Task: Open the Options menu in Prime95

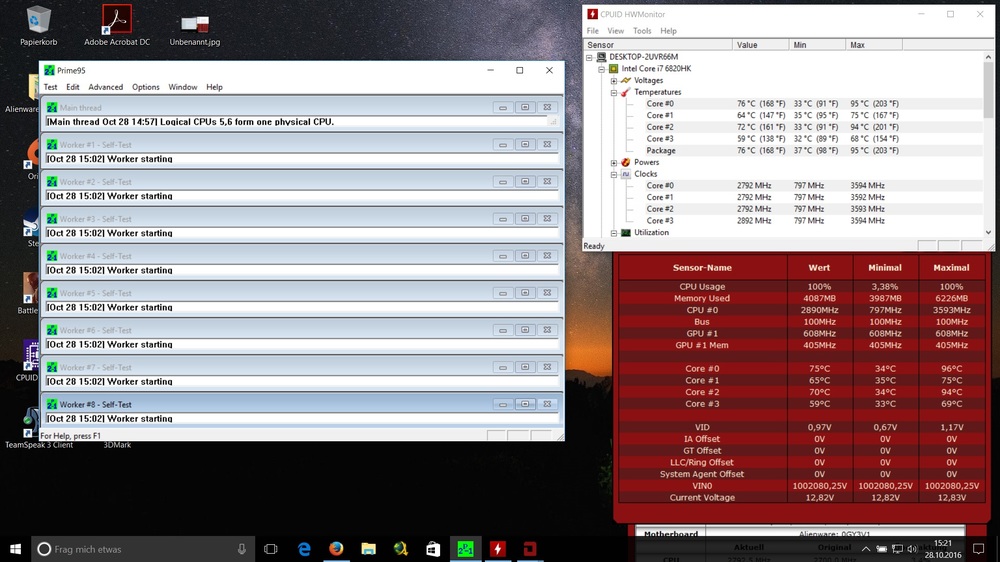Action: [146, 87]
